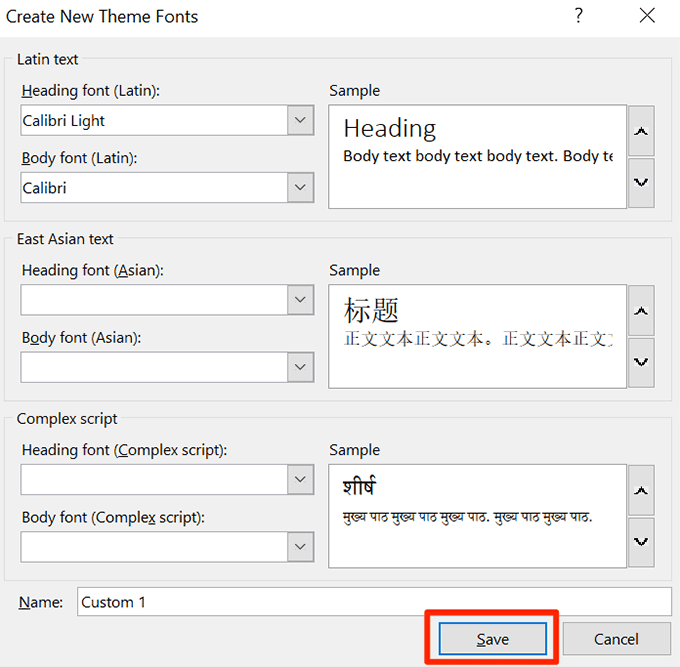This screenshot has height=667, width=680.
Task: Click the Calibri body font field
Action: [x=153, y=187]
